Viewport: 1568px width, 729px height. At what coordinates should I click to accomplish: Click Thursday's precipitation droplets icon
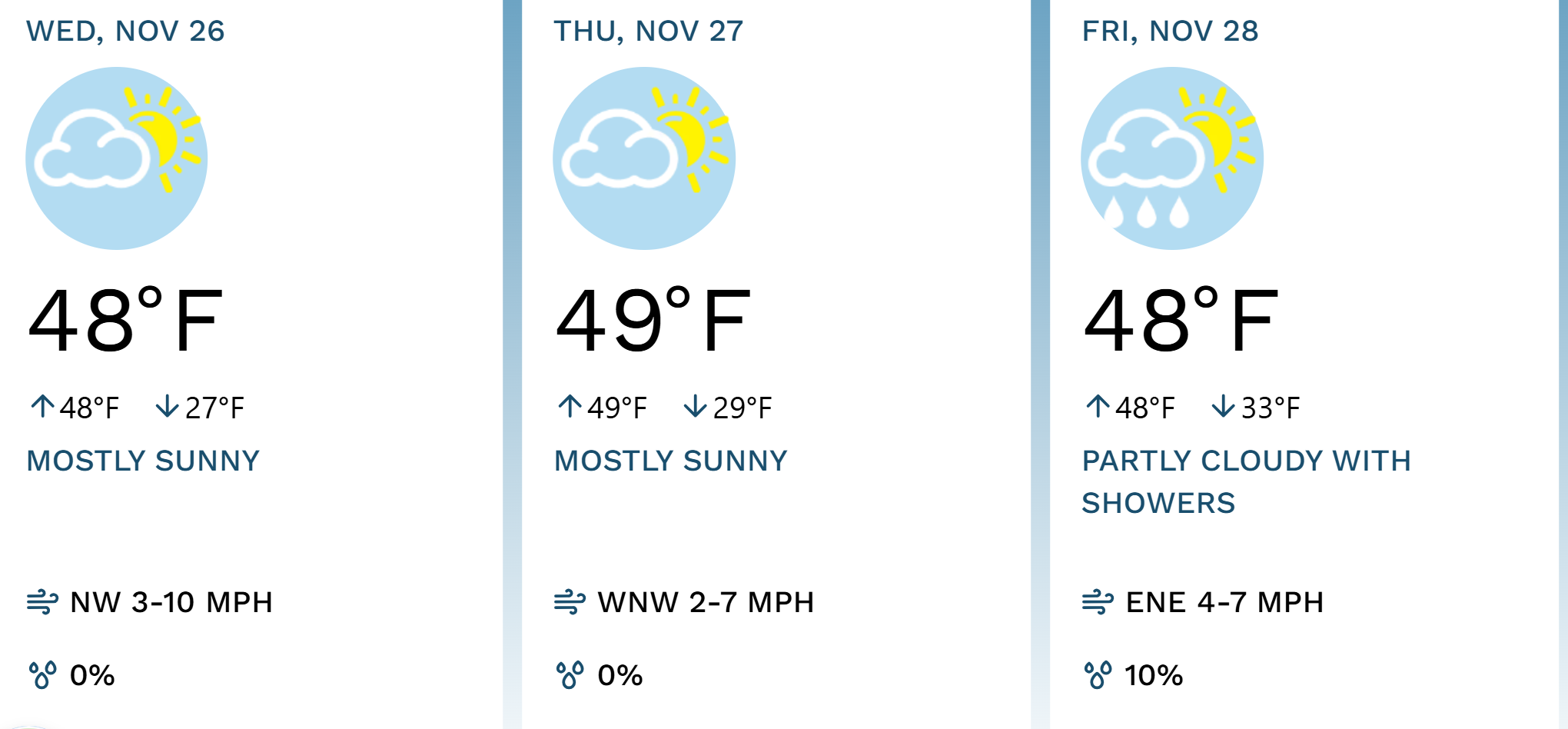pyautogui.click(x=570, y=675)
